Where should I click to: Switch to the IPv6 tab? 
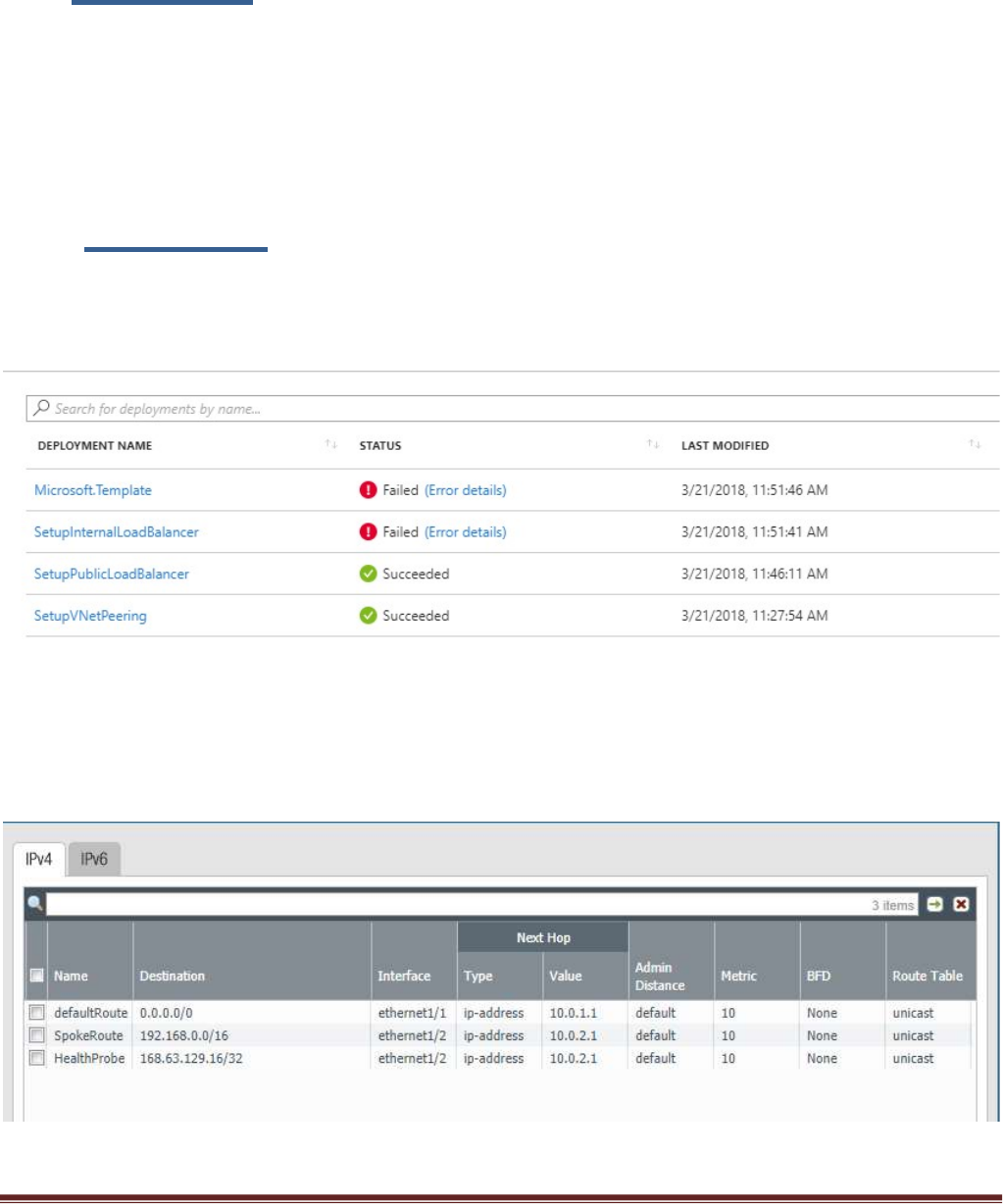[94, 859]
